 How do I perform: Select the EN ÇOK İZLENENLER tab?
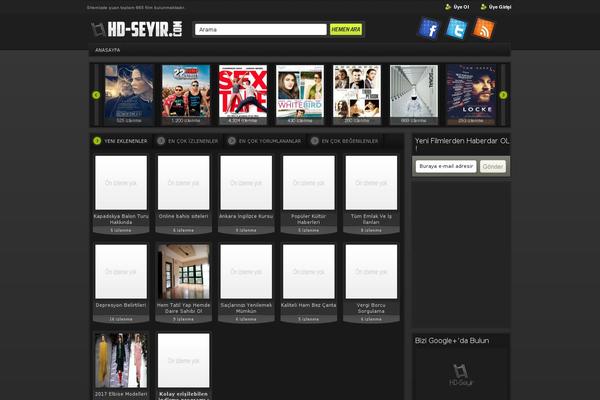coord(188,141)
